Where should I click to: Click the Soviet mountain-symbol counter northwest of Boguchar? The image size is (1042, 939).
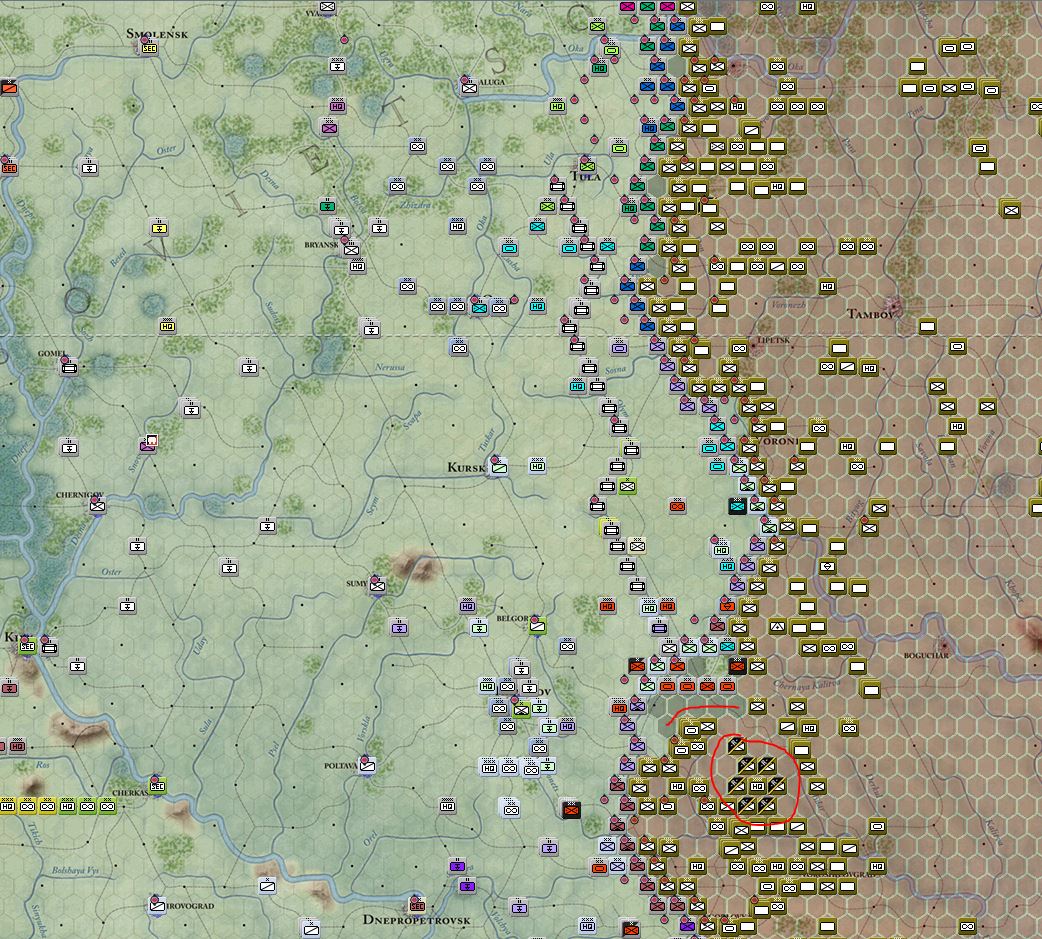pos(777,626)
